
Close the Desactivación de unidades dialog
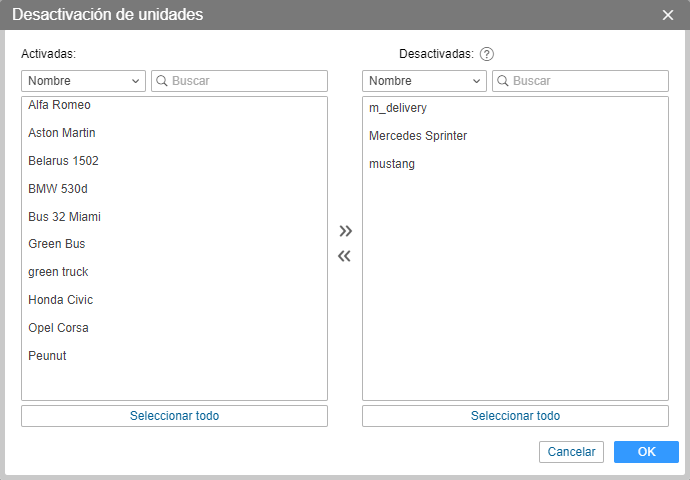click(x=668, y=15)
